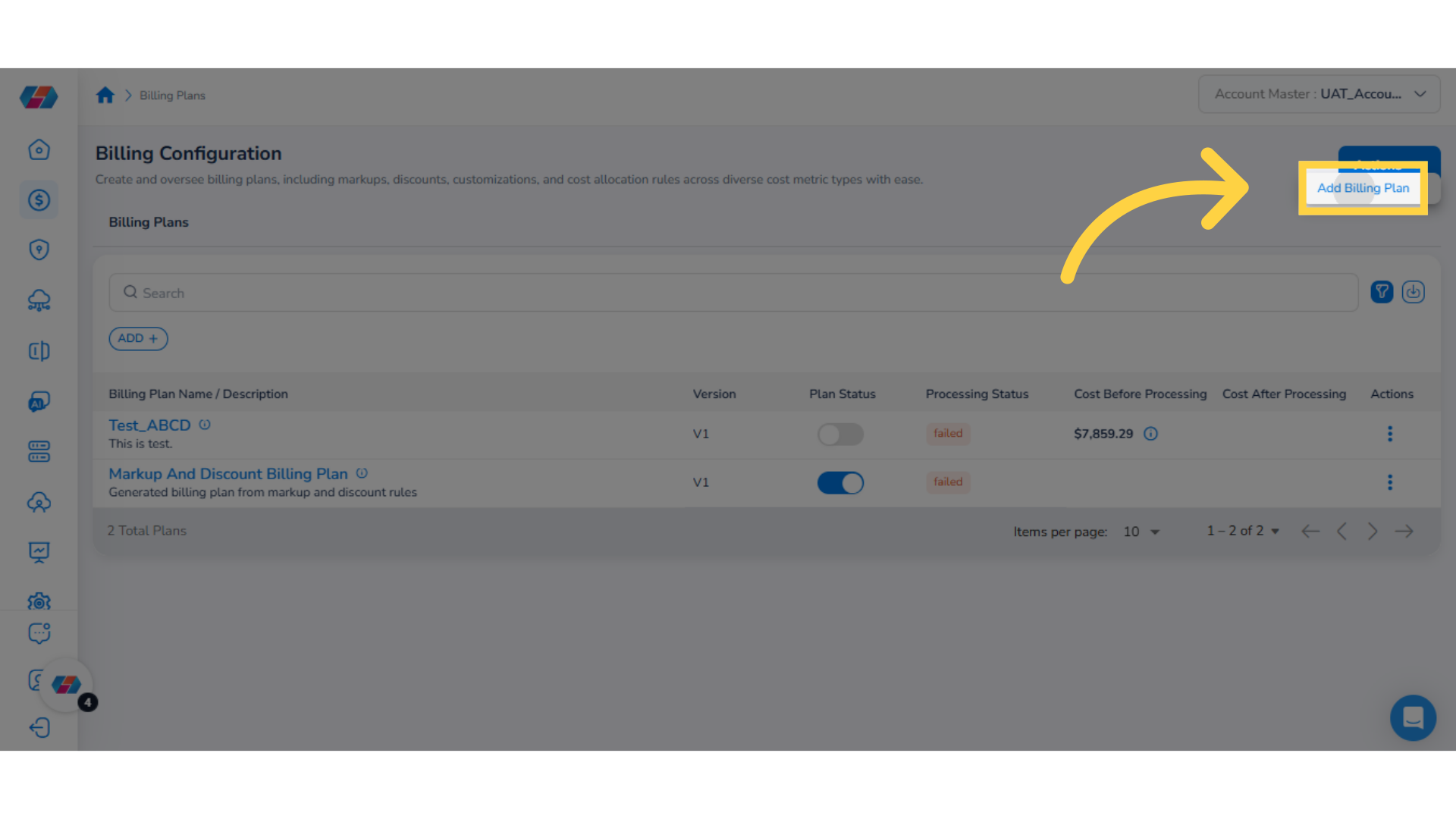This screenshot has width=1456, height=819.
Task: Click the download icon beside the filter
Action: point(1413,292)
